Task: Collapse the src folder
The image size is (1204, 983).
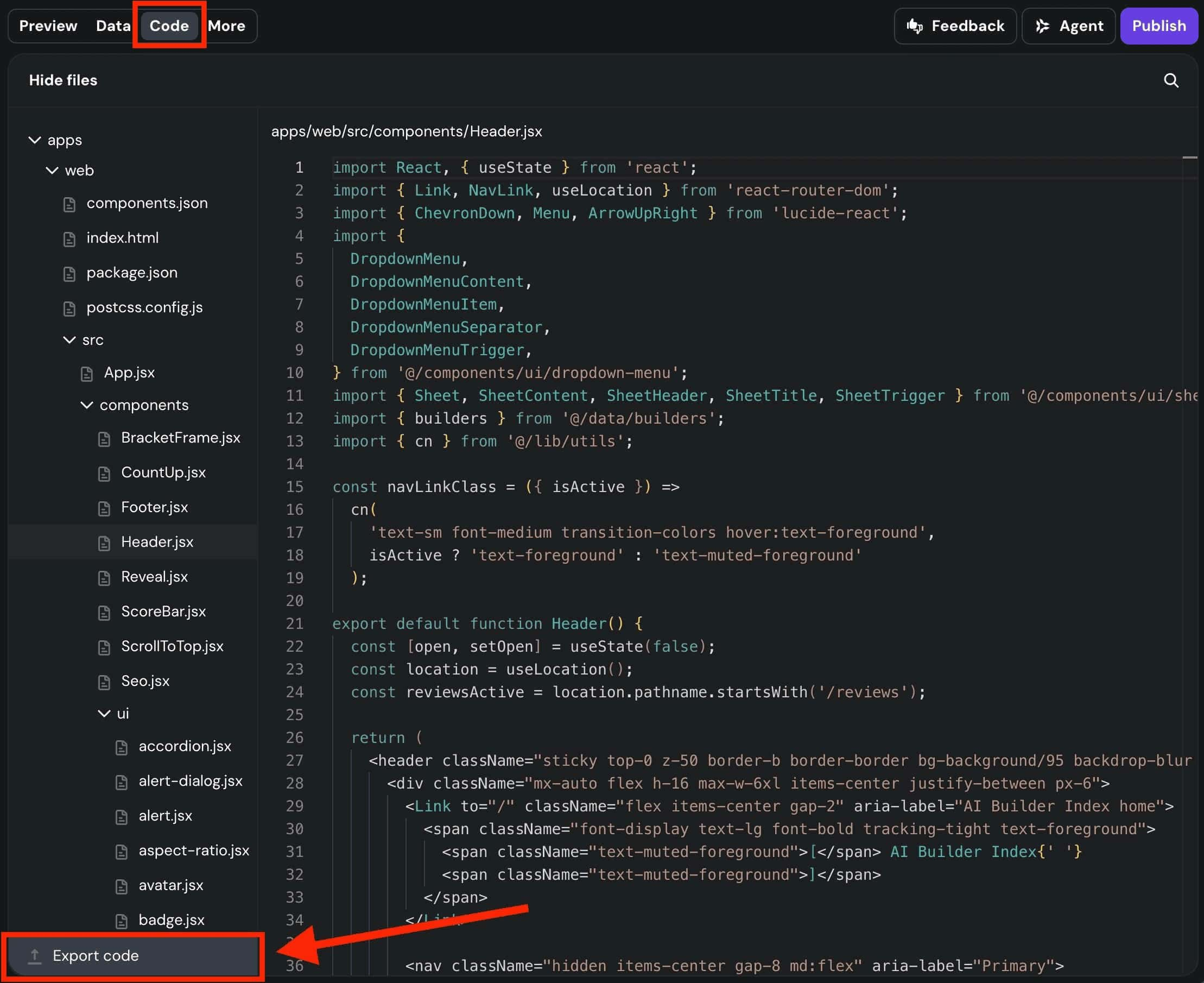Action: (69, 340)
